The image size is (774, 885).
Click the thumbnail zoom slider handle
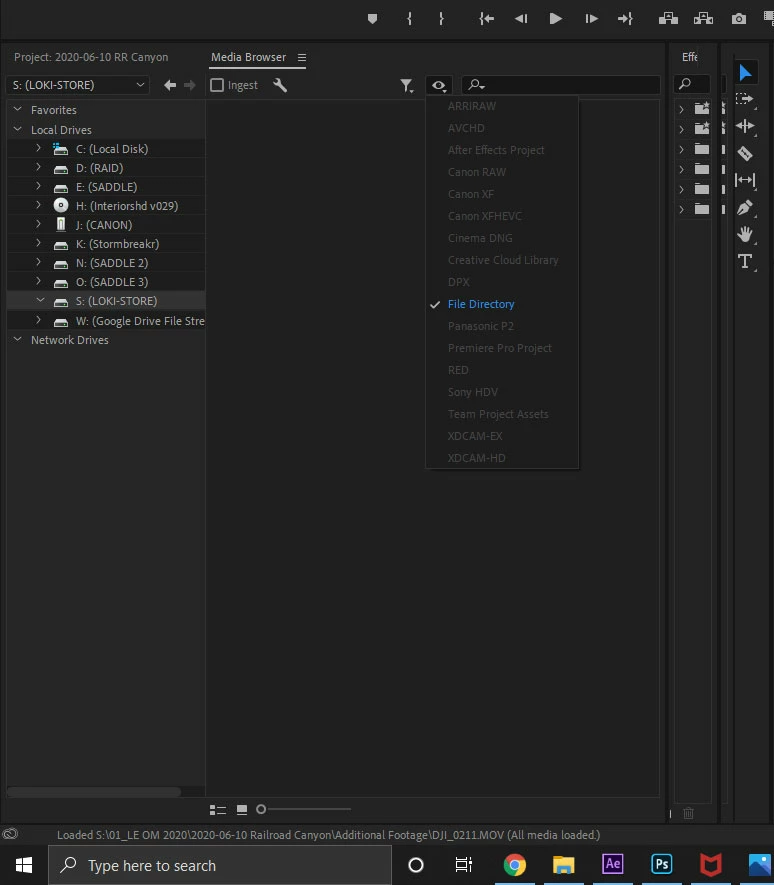point(261,809)
